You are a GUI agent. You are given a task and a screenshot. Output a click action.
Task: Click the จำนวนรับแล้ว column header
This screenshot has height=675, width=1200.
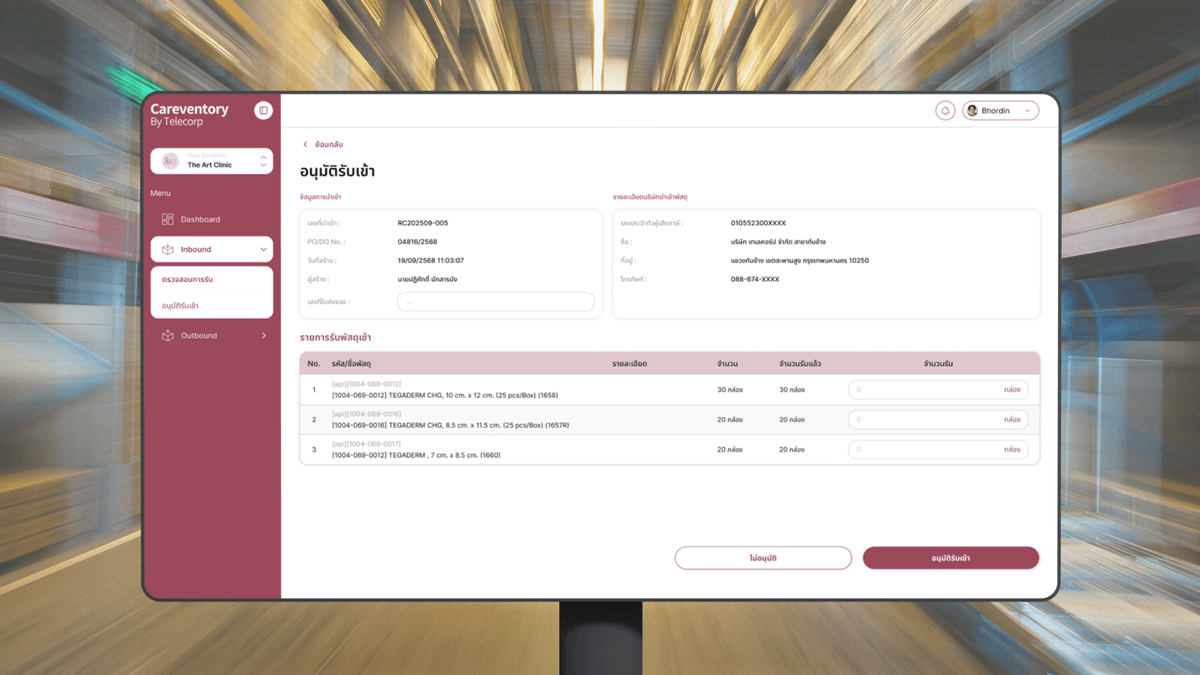(800, 363)
